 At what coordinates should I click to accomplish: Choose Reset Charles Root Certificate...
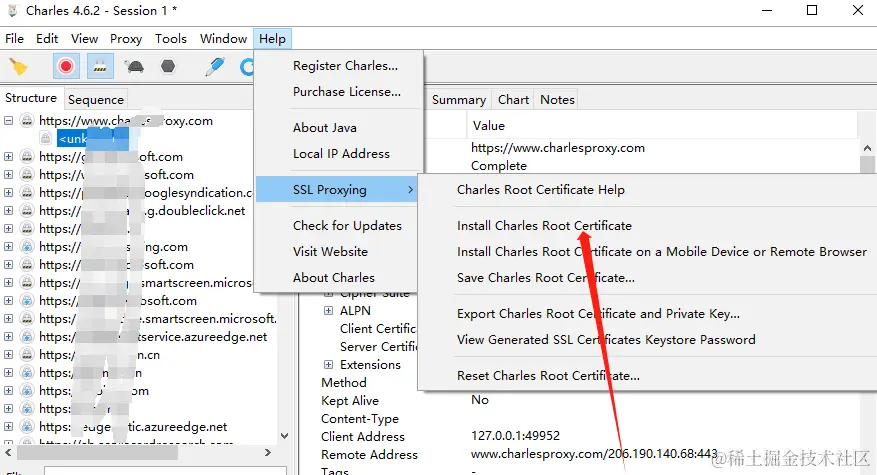tap(548, 375)
